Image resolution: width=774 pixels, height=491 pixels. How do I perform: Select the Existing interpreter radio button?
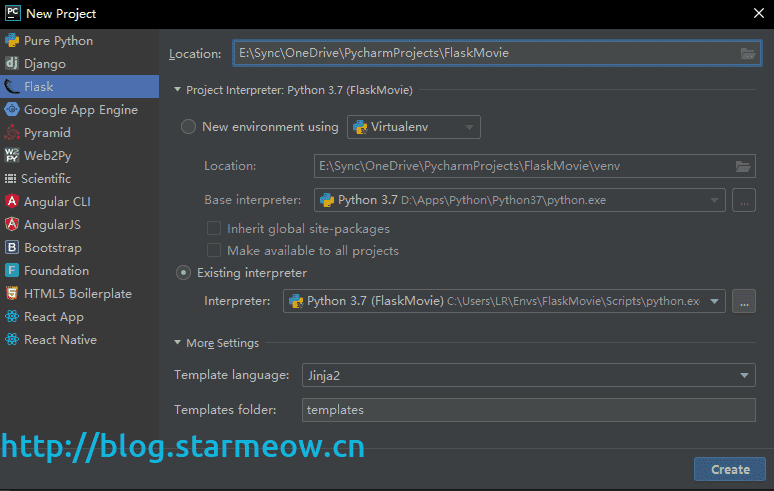(184, 273)
